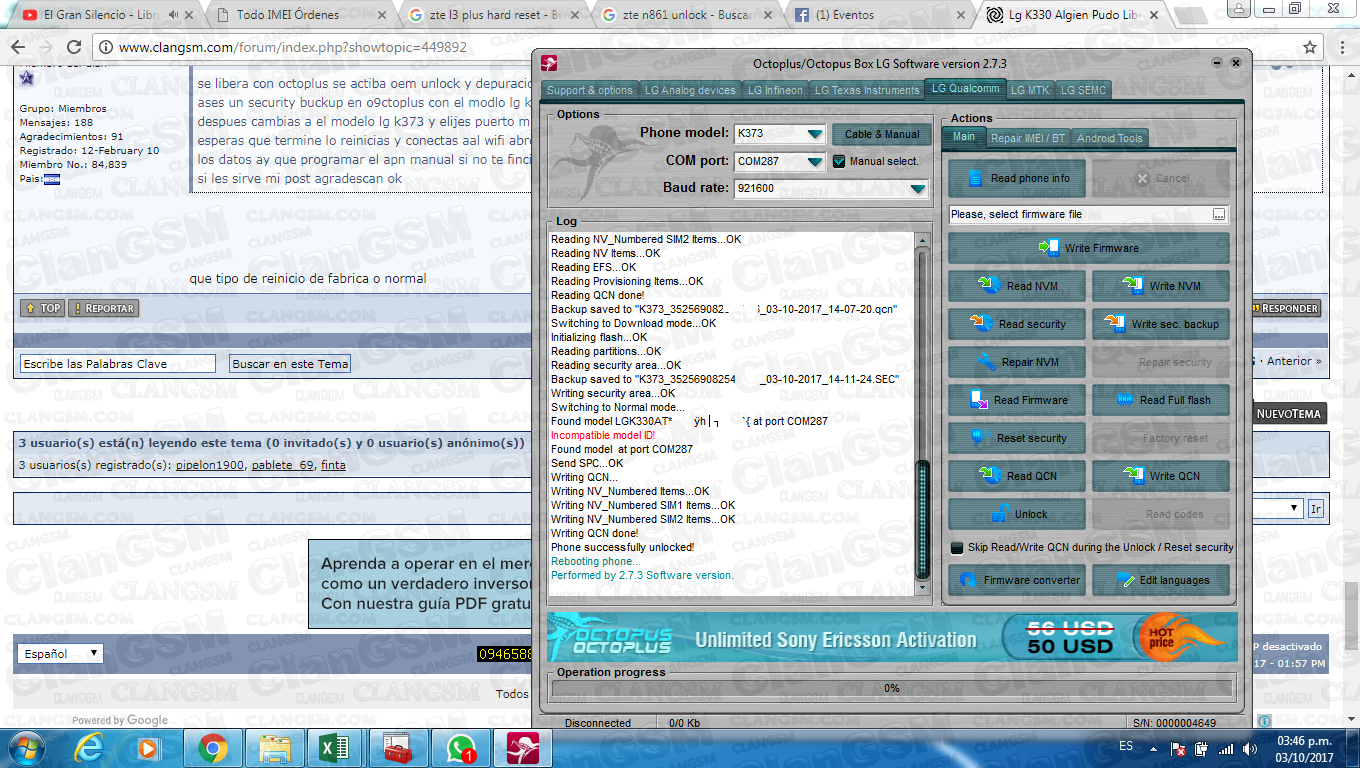Image resolution: width=1360 pixels, height=768 pixels.
Task: Switch to Support & options tab
Action: 590,90
